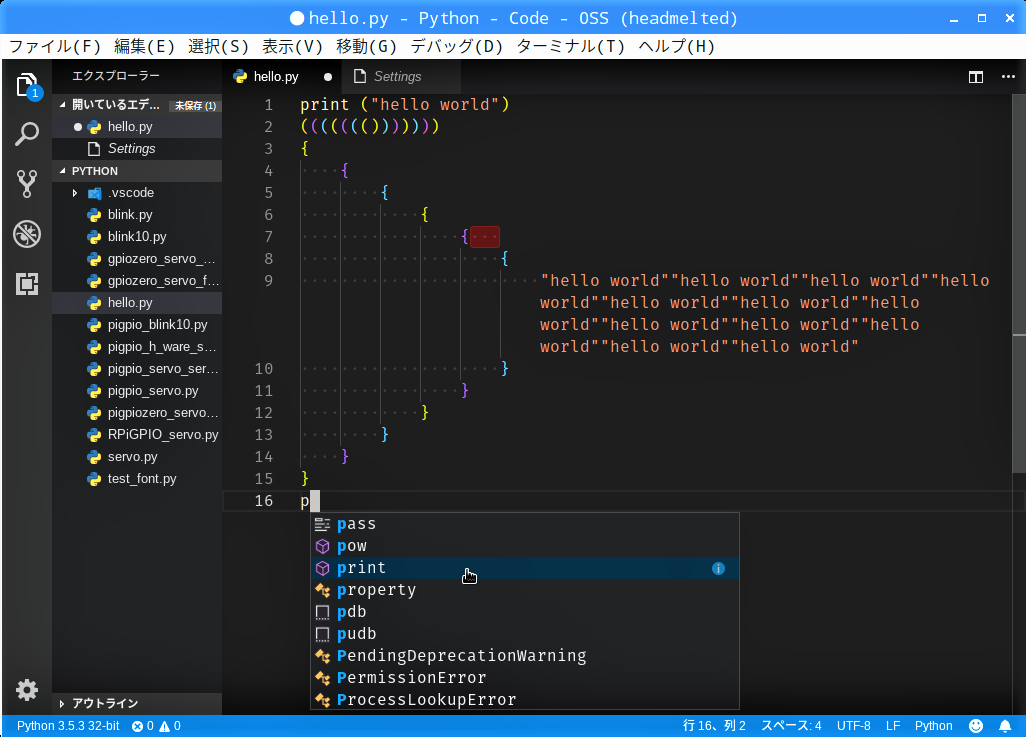Click the line and column indicator

click(714, 726)
